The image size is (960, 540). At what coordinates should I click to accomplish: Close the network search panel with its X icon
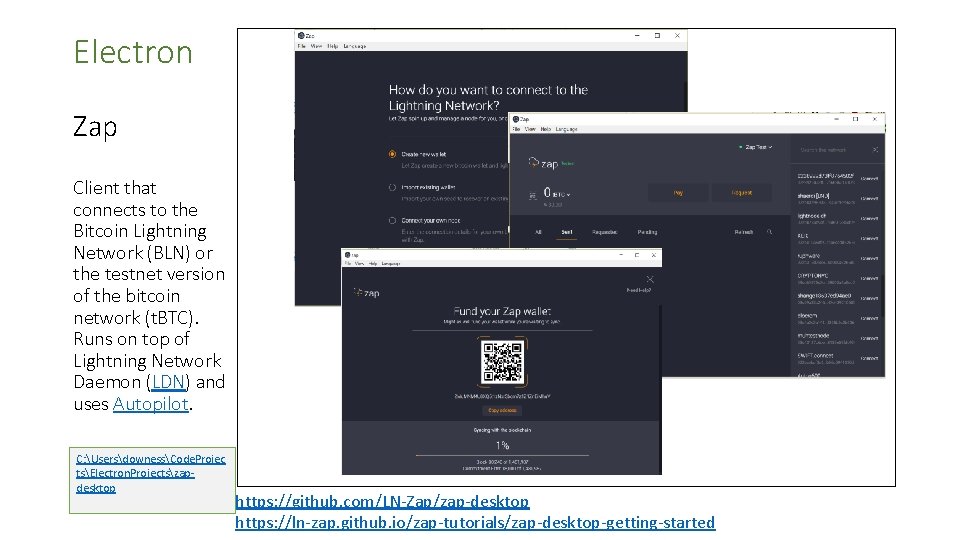[x=876, y=150]
